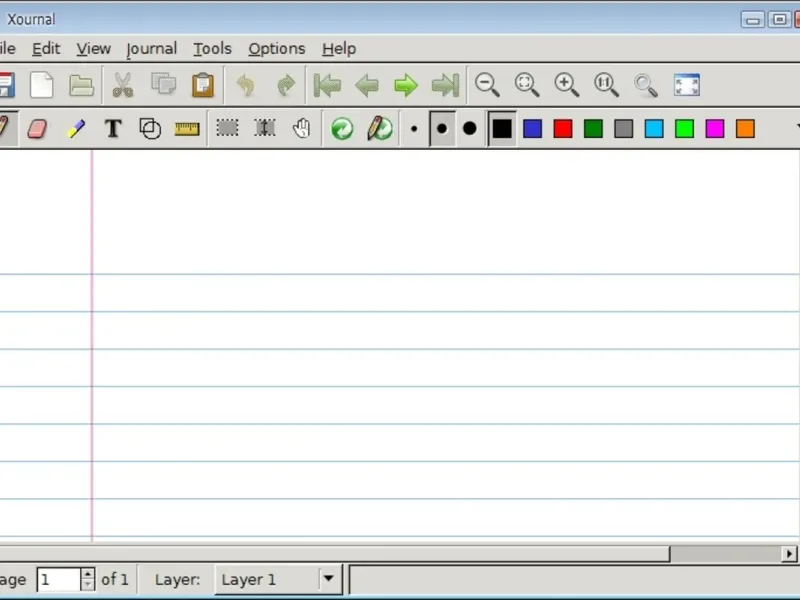Open the Options menu
The height and width of the screenshot is (600, 800).
[x=277, y=48]
